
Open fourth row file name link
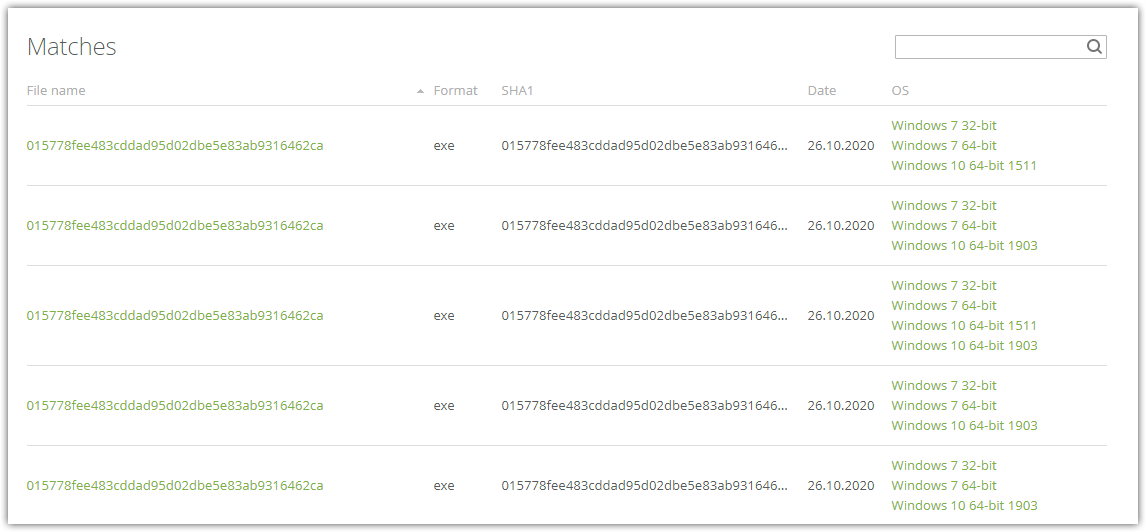[175, 406]
